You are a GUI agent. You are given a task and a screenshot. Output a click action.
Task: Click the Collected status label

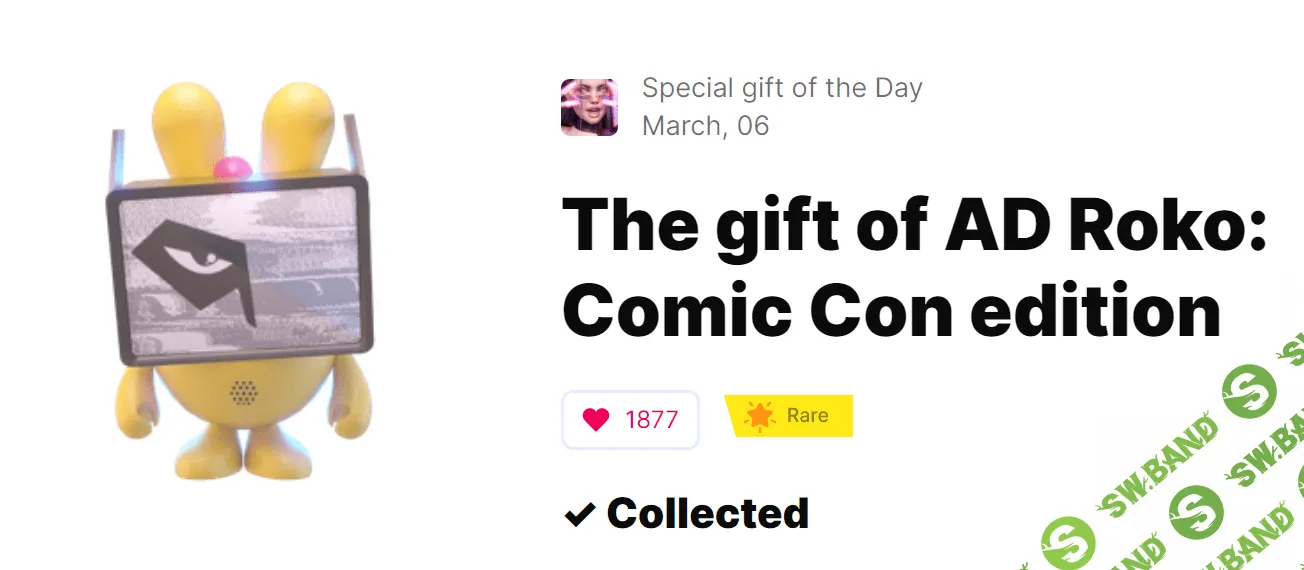[707, 514]
